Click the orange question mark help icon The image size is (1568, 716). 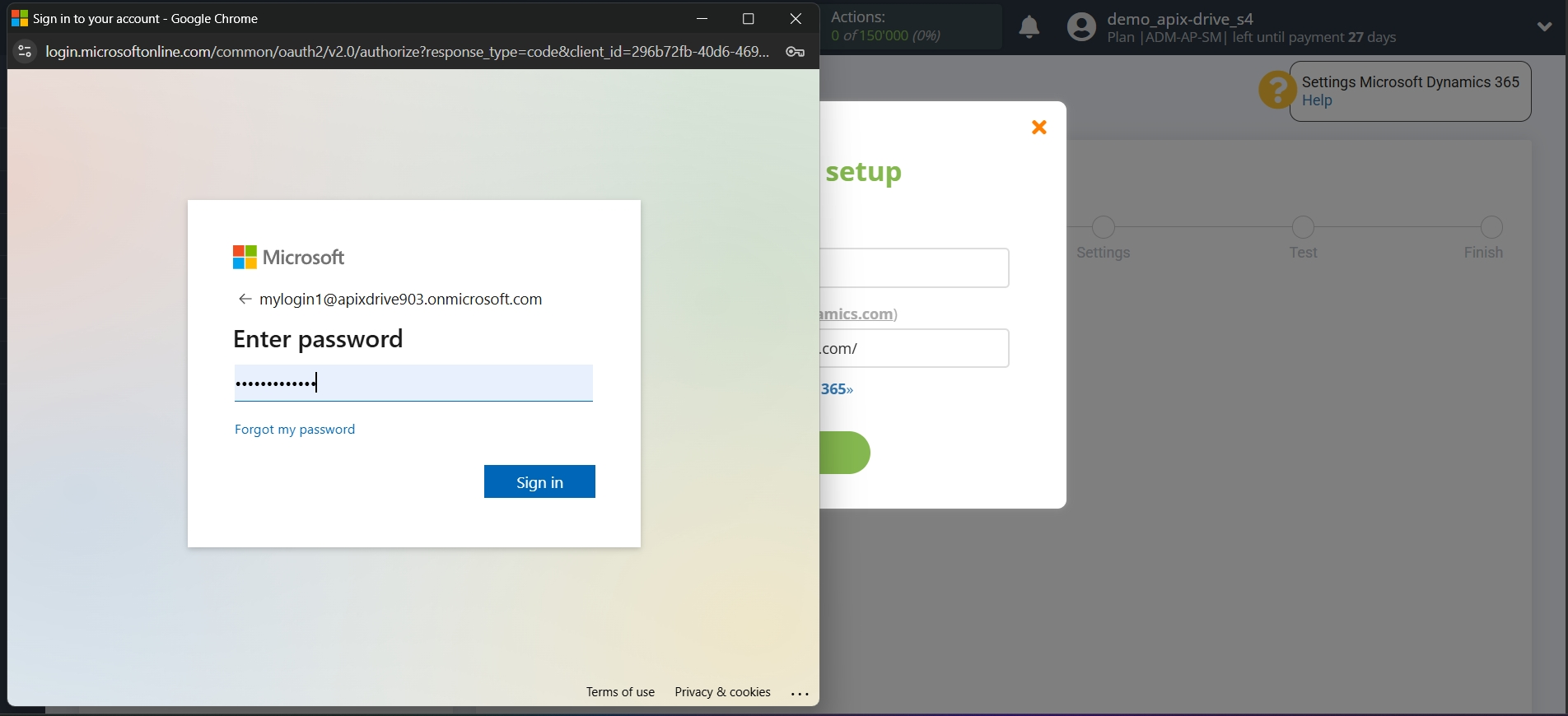click(x=1277, y=90)
